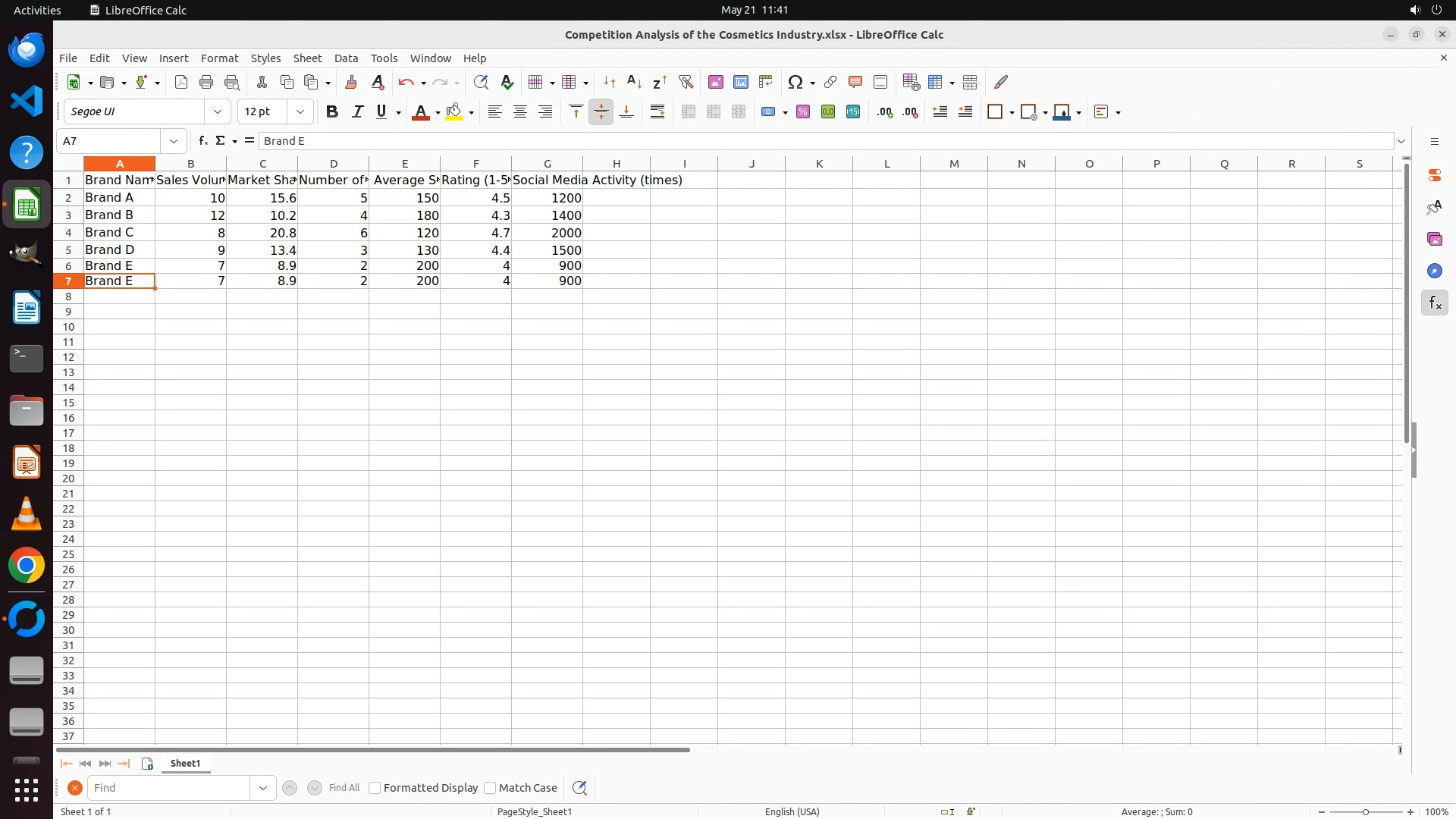Expand the Name Box dropdown arrow

tap(174, 141)
